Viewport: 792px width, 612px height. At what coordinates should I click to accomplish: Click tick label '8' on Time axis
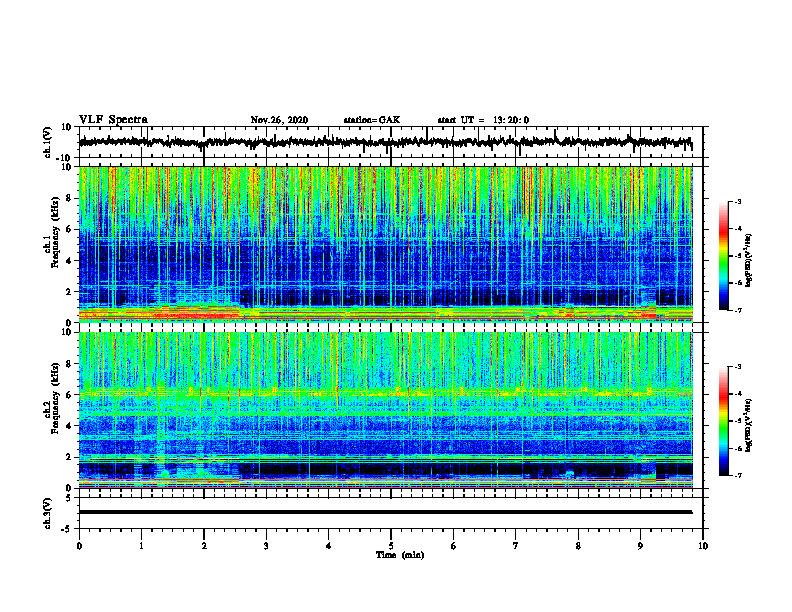tap(578, 546)
